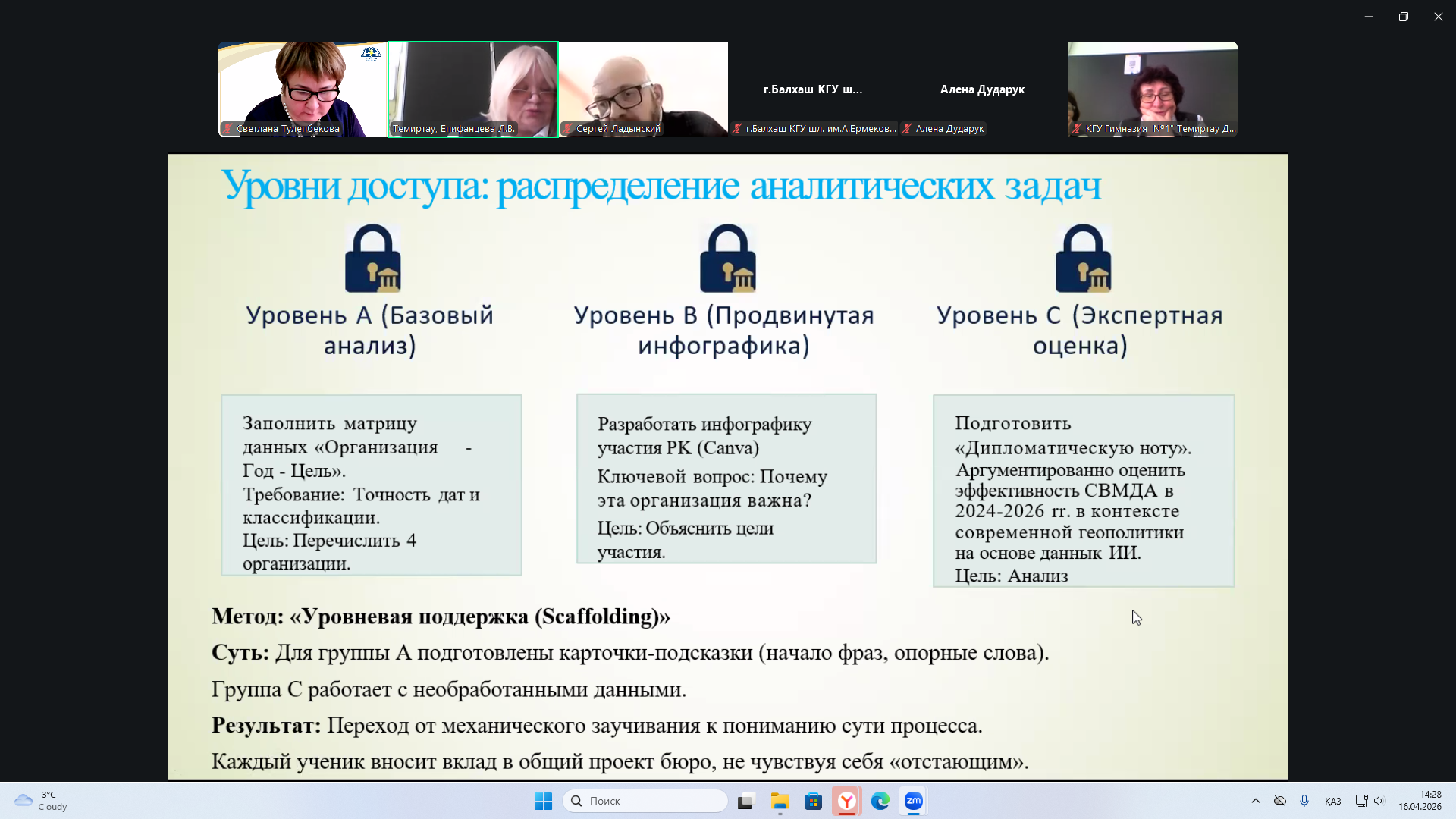This screenshot has height=819, width=1456.
Task: Expand the hidden system tray icons
Action: tap(1256, 801)
